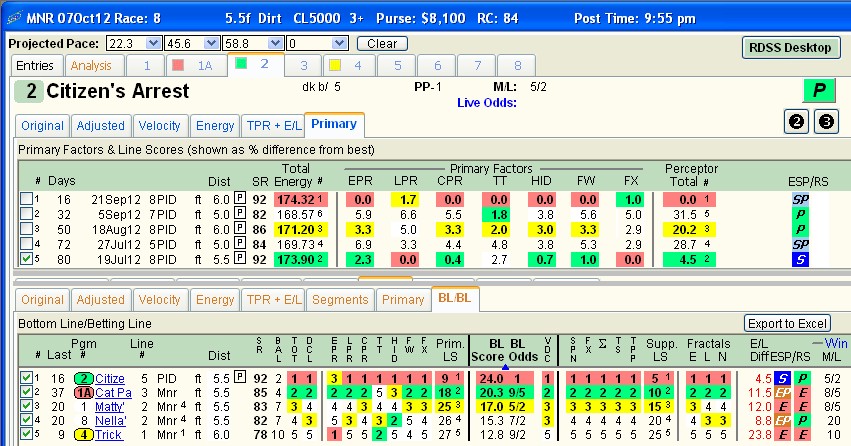Click the green P running style badge
851x446 pixels.
(818, 90)
